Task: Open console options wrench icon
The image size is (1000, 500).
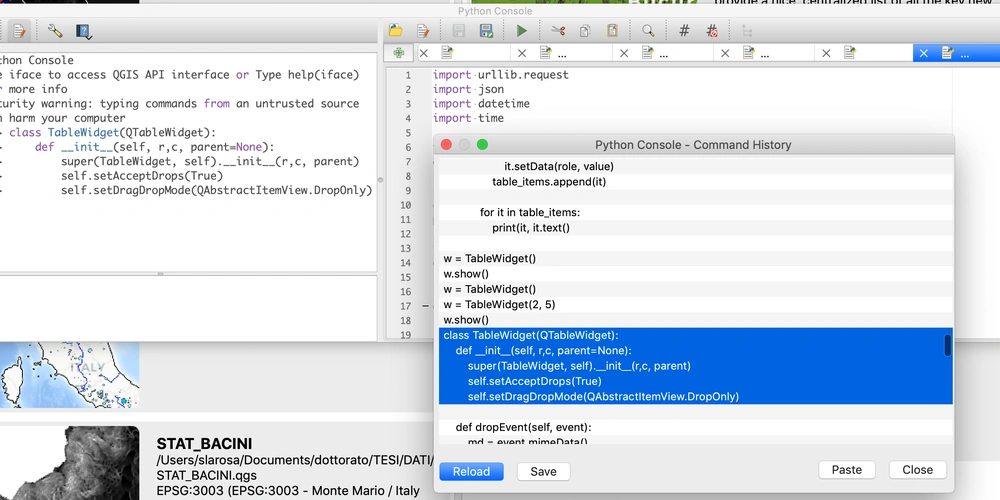Action: pos(55,31)
